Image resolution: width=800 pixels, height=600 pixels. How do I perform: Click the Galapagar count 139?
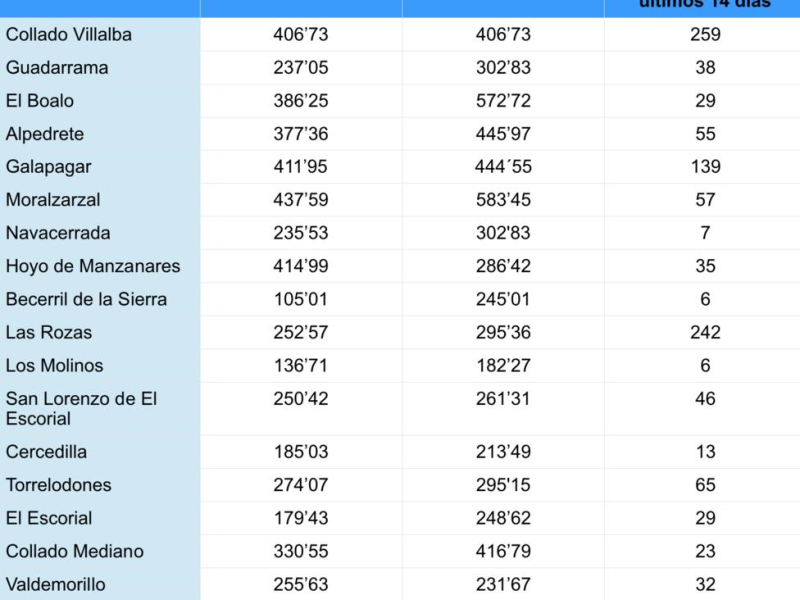pos(705,167)
